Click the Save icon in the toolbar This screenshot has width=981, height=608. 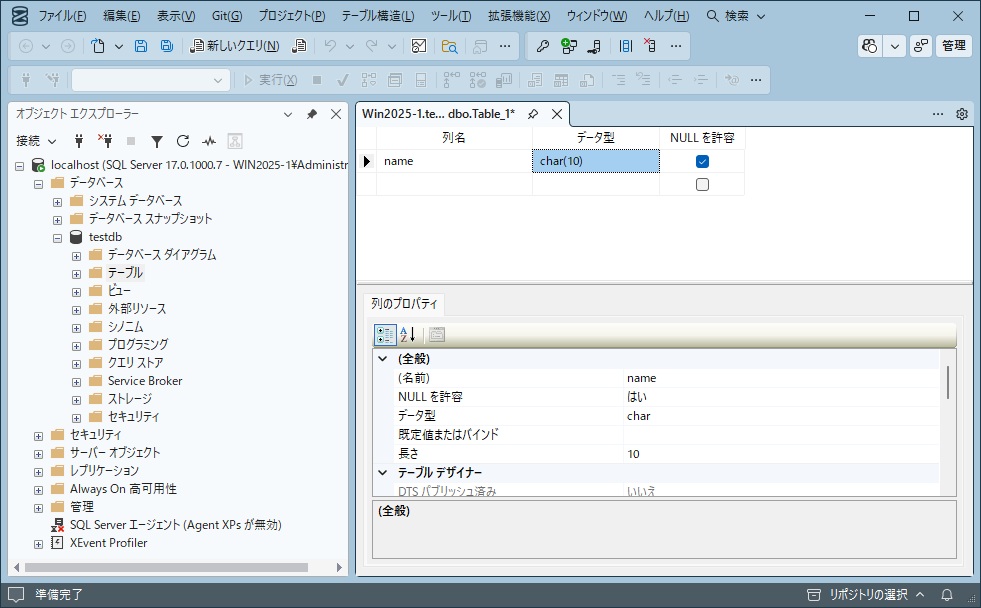[141, 46]
